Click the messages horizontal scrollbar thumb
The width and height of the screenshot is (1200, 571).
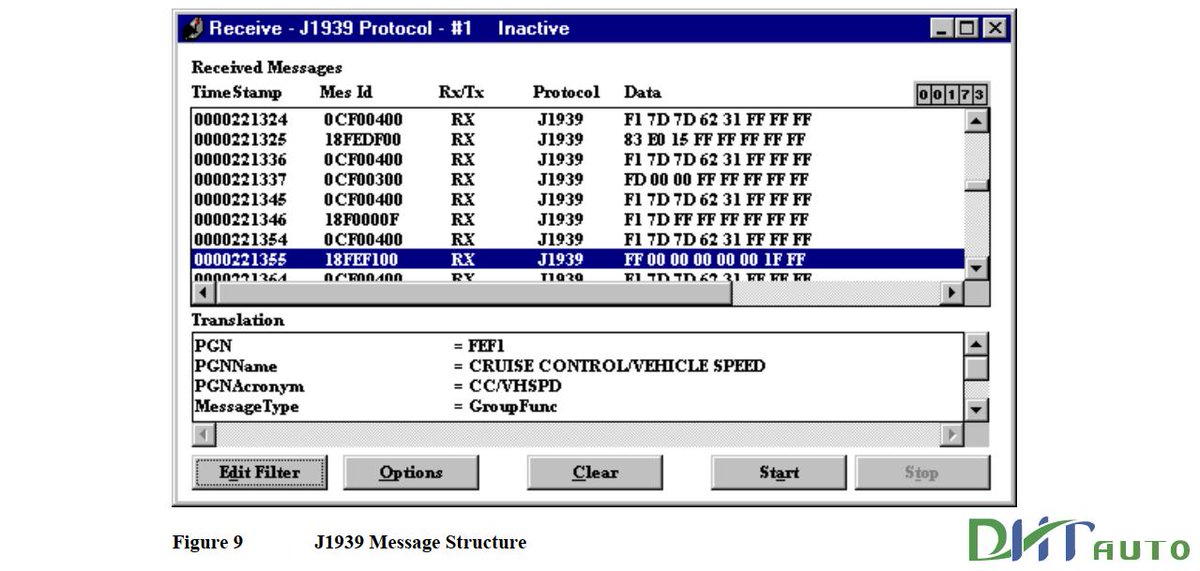point(474,293)
